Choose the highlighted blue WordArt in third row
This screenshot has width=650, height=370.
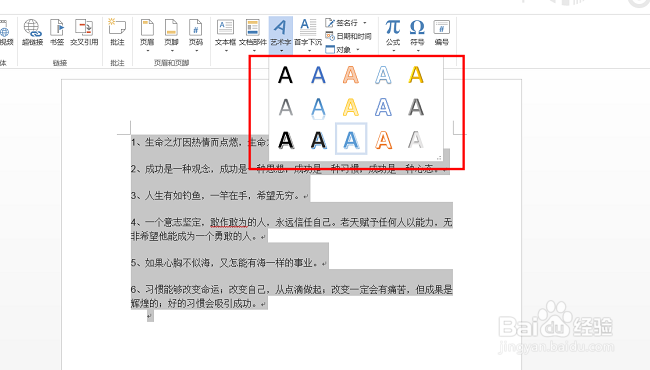tap(351, 139)
